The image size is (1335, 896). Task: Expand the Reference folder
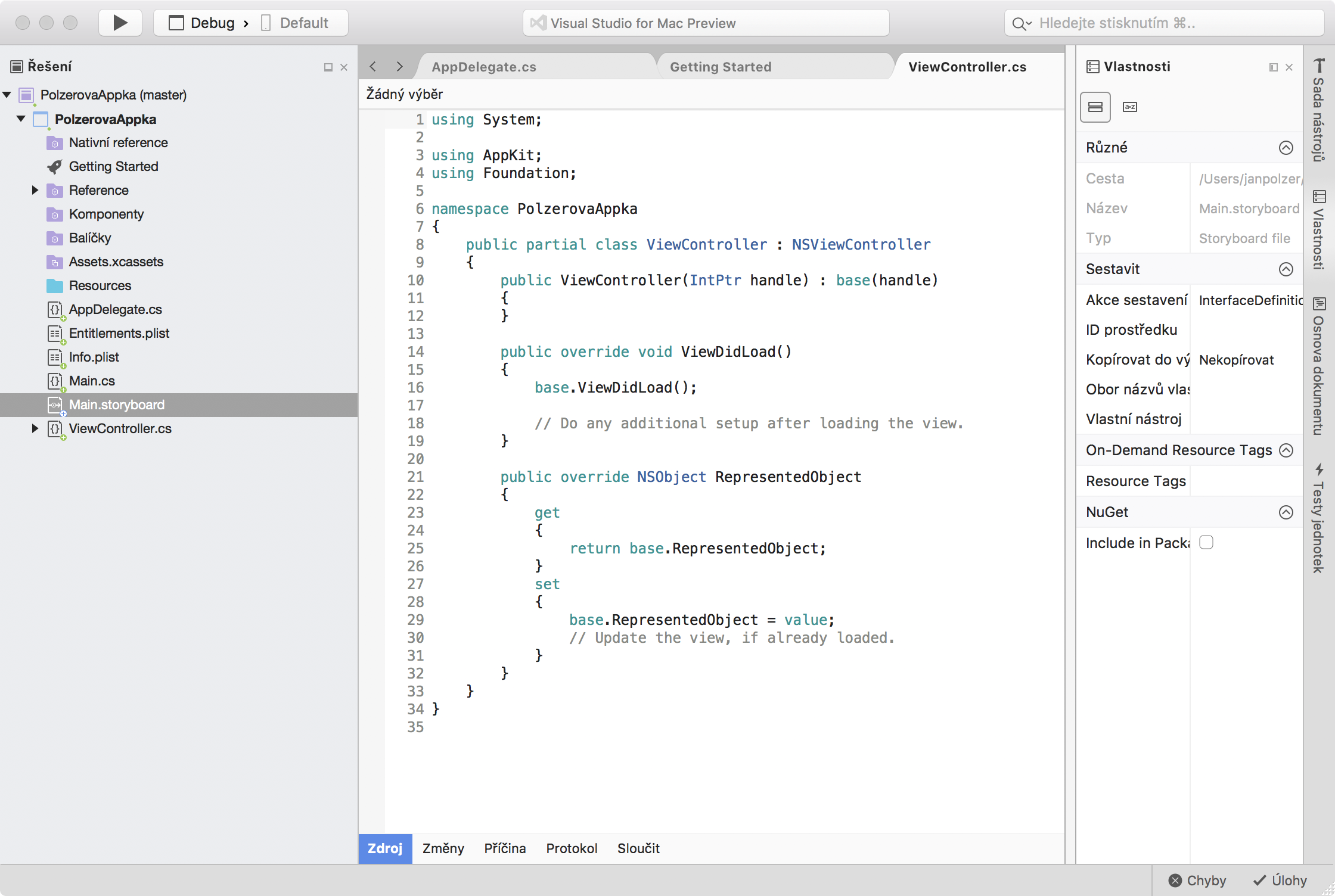coord(35,190)
